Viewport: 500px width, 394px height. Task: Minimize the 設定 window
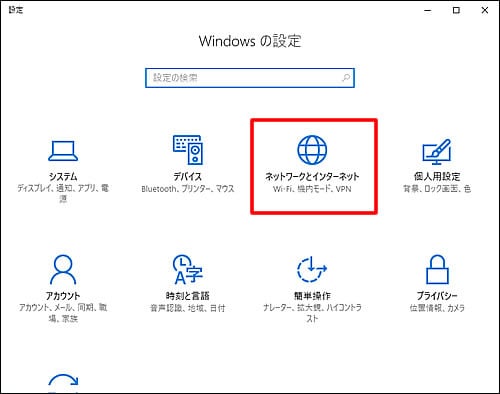428,10
